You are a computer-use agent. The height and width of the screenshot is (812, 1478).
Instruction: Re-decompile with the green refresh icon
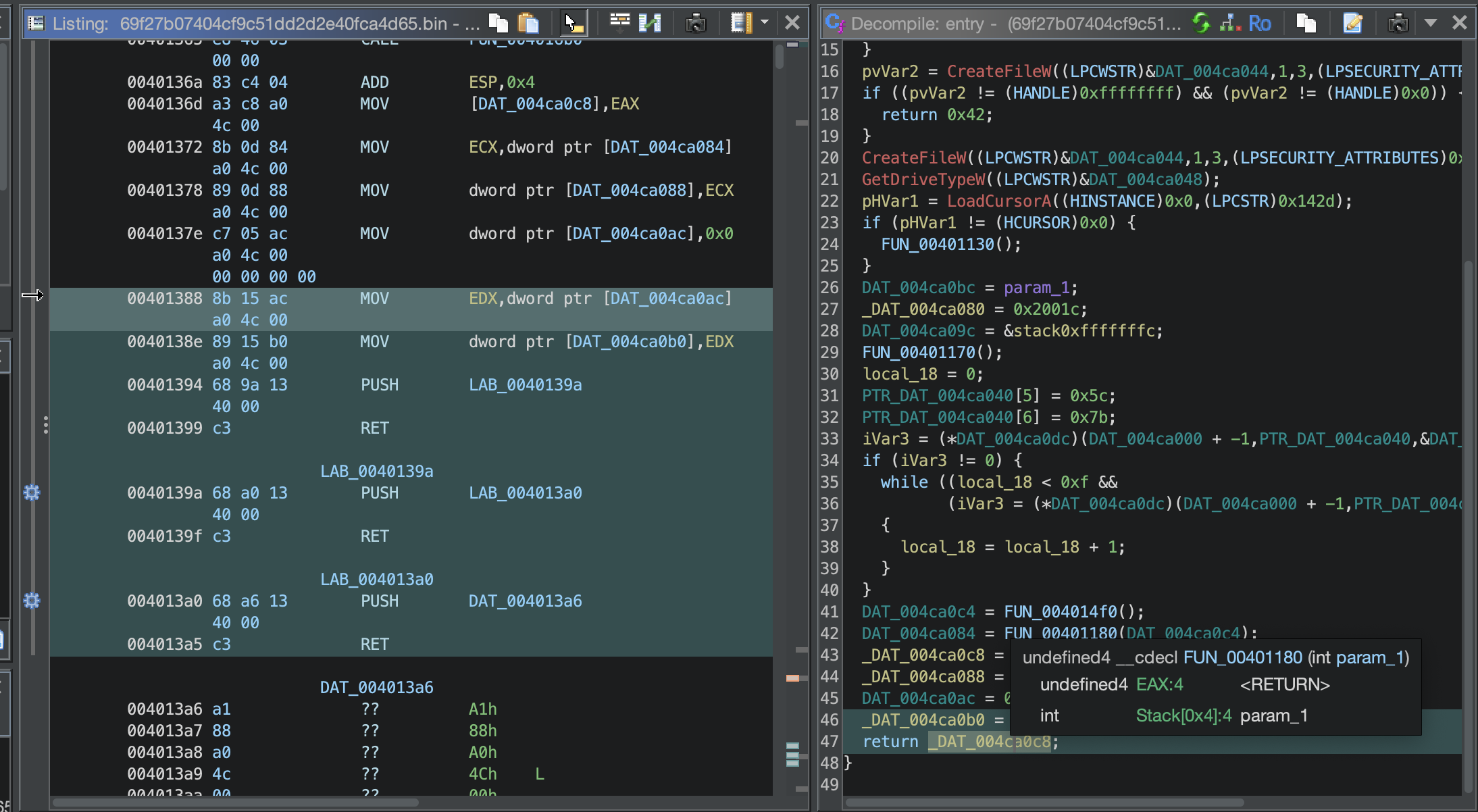(x=1201, y=23)
